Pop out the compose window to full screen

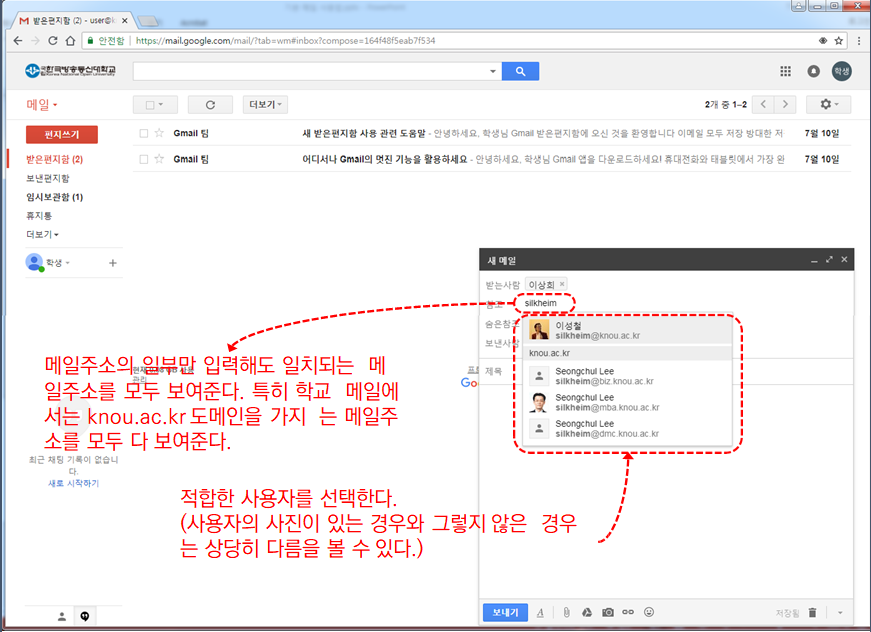[829, 260]
